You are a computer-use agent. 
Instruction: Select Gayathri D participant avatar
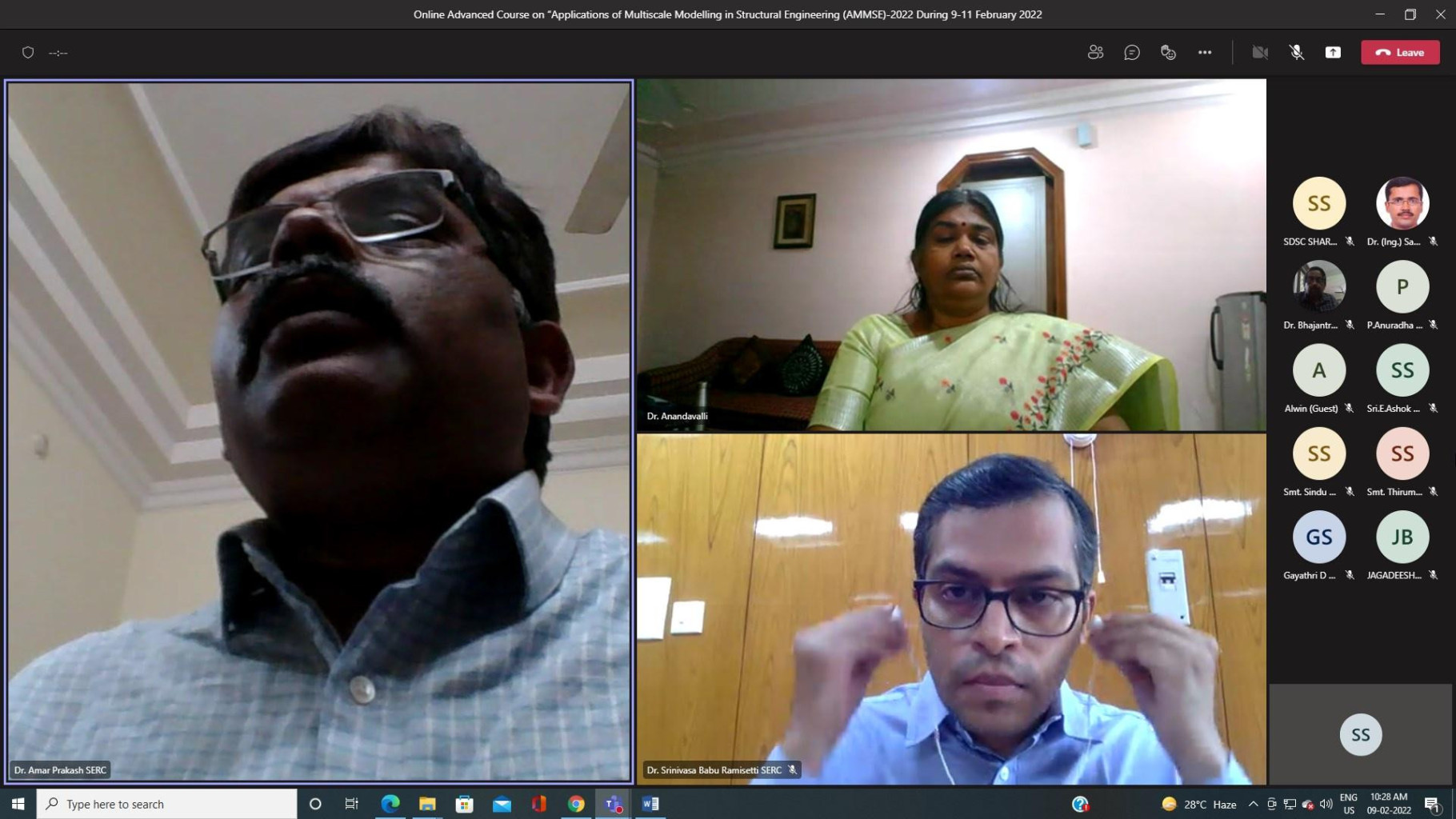click(1318, 537)
